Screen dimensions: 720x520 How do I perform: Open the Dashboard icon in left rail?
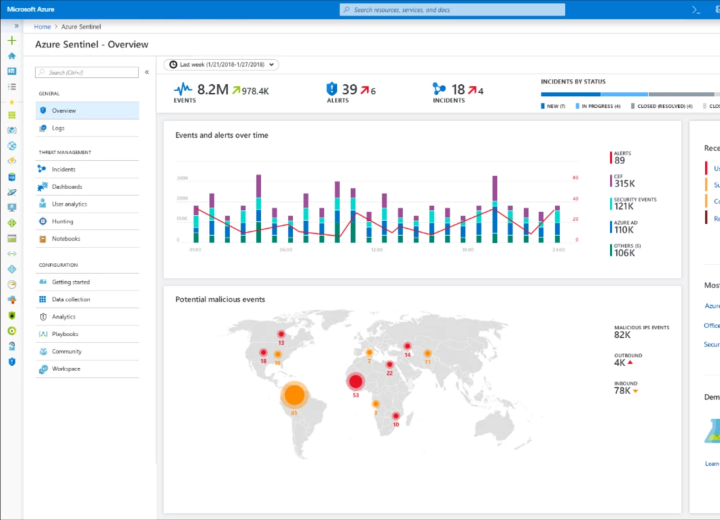[12, 71]
